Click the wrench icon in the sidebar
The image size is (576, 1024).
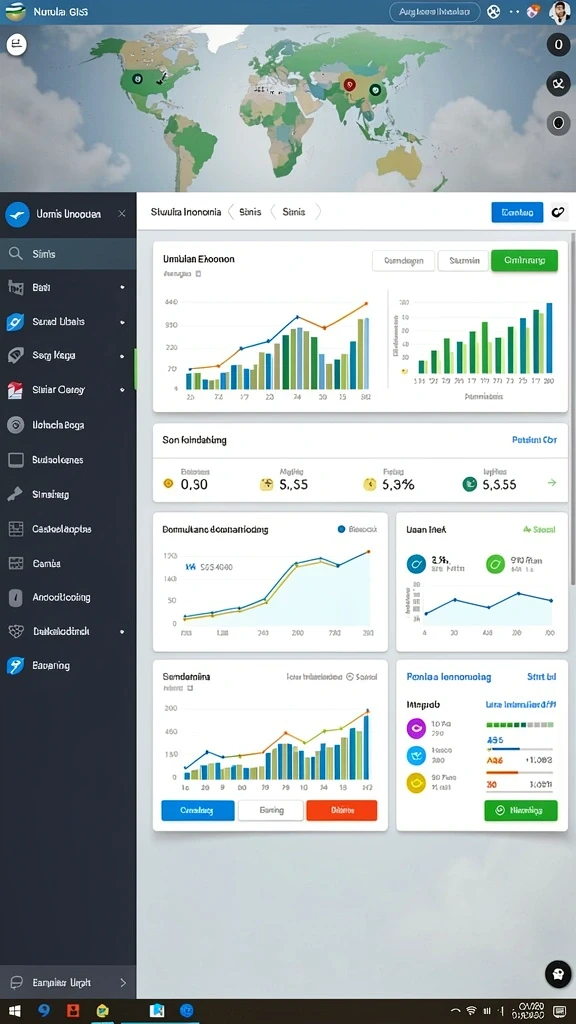pyautogui.click(x=15, y=494)
